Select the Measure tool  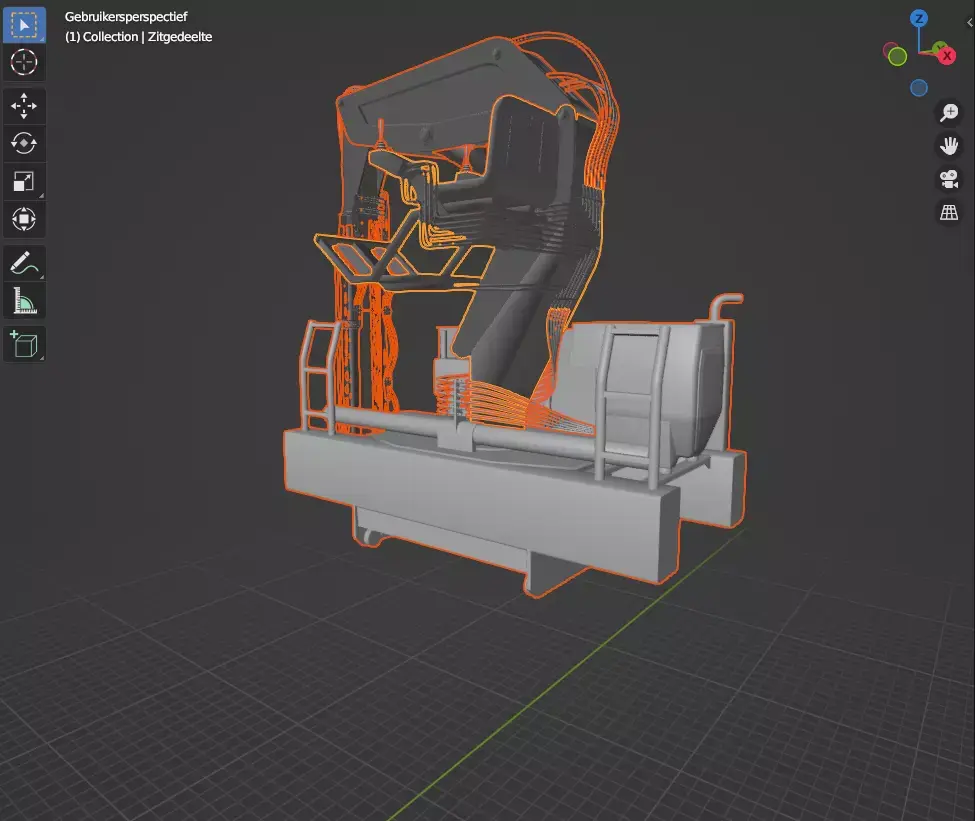click(x=24, y=301)
